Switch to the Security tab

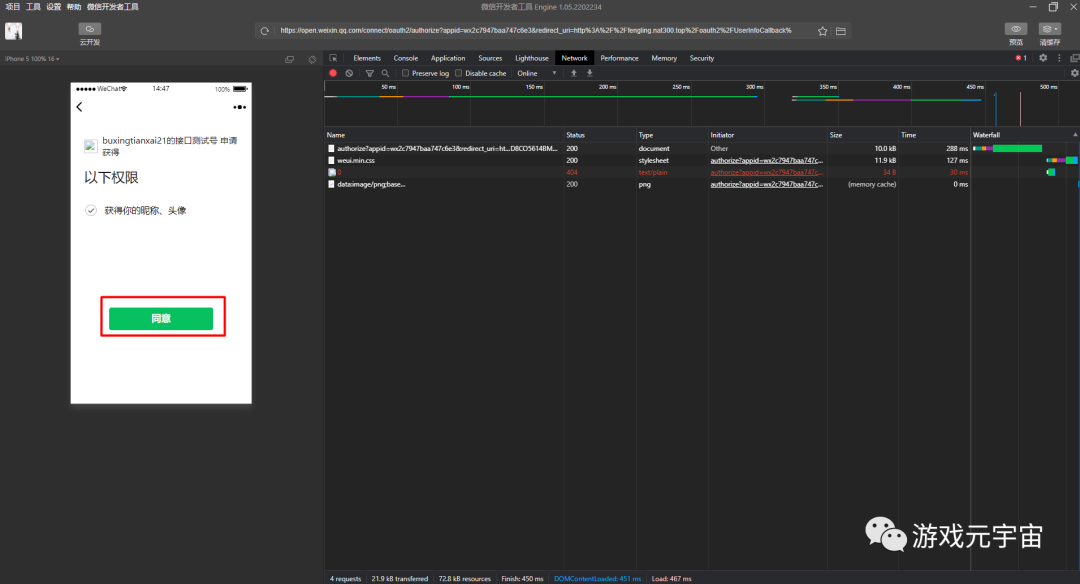702,59
